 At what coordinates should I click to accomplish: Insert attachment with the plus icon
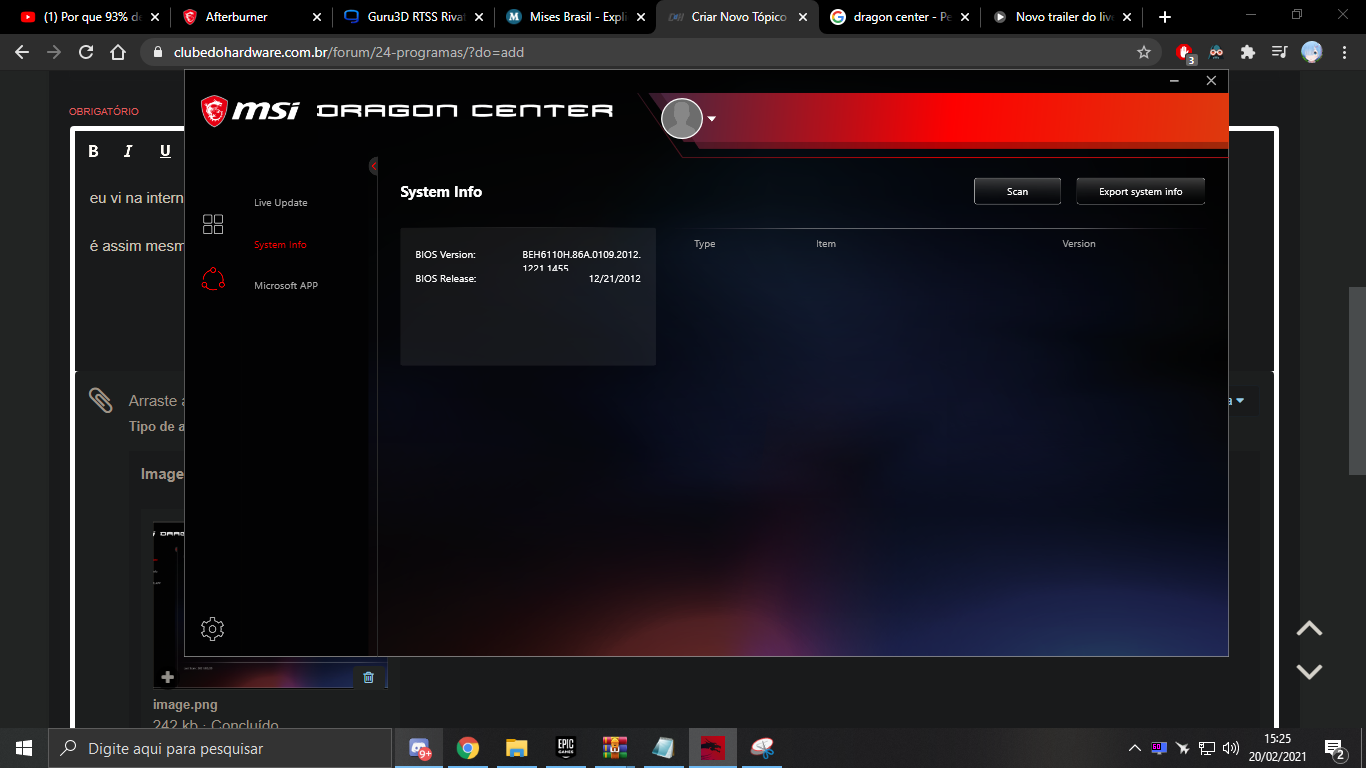(x=168, y=677)
